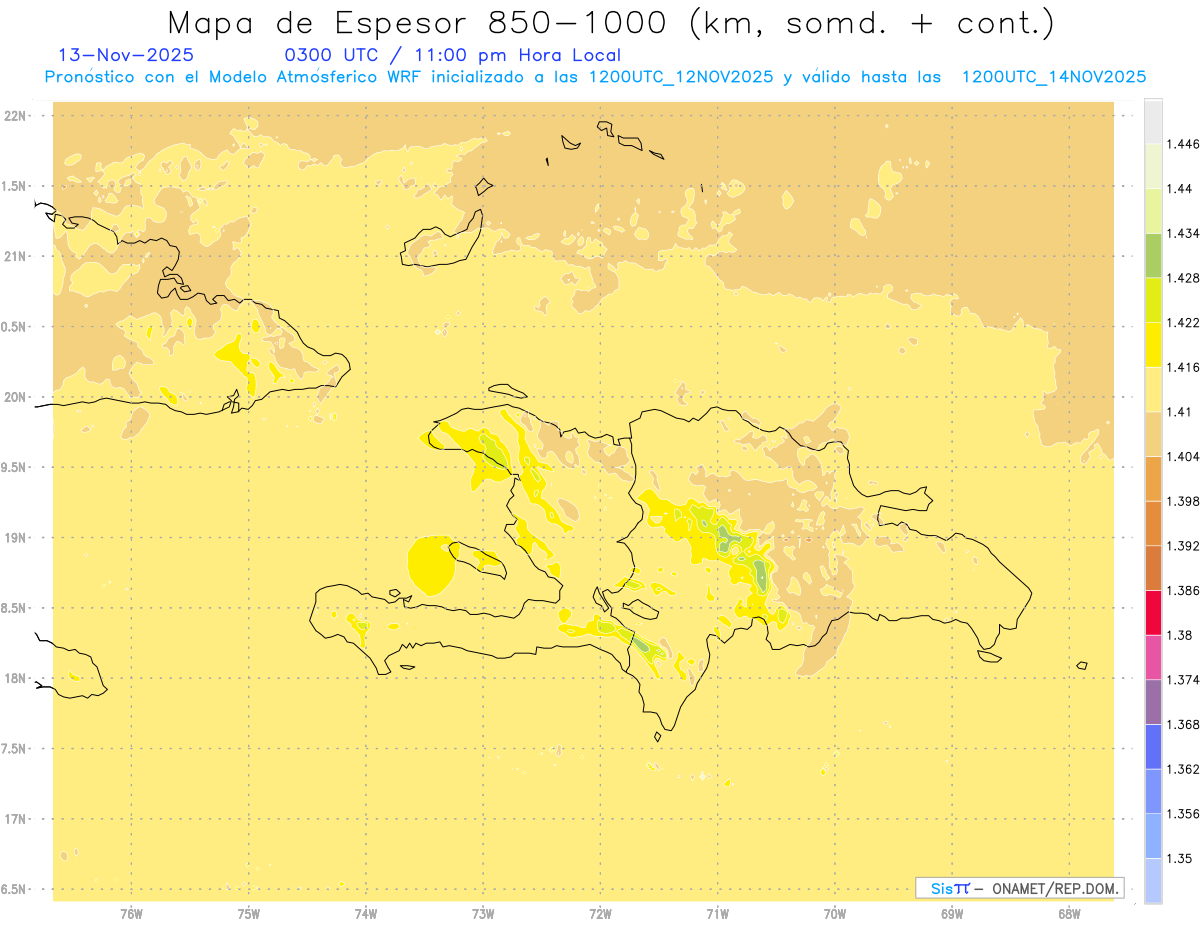Click the 18N latitude label
Screen dimensions: 1200x927
coord(15,678)
